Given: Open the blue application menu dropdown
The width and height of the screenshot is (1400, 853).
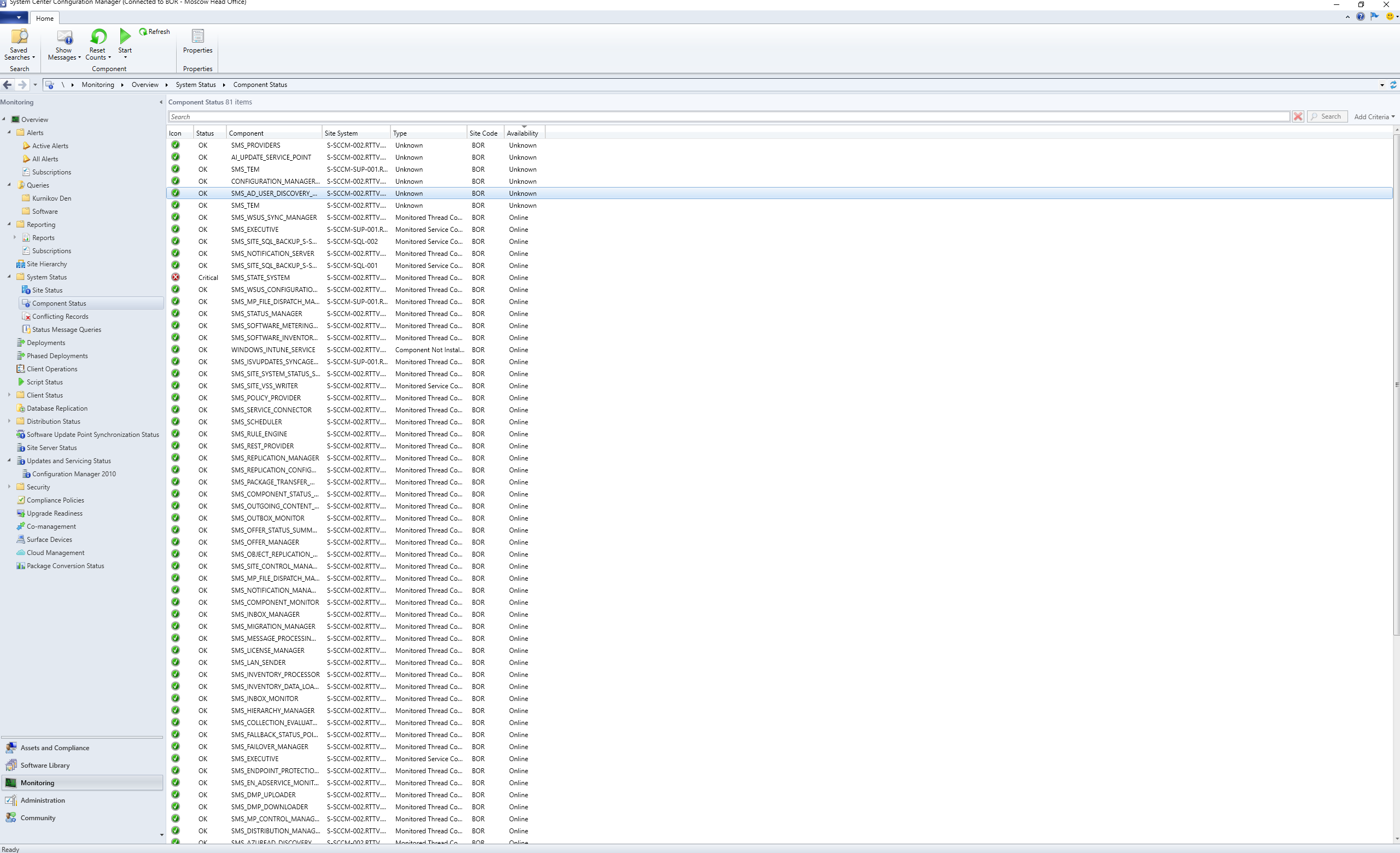Looking at the screenshot, I should tap(14, 17).
